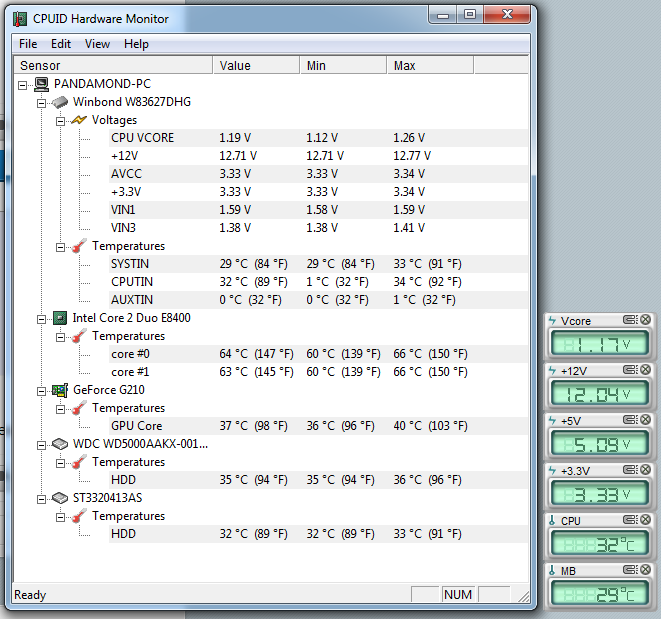Screen dimensions: 661x619
Task: Close the MB temperature gadget with X icon
Action: pyautogui.click(x=645, y=570)
